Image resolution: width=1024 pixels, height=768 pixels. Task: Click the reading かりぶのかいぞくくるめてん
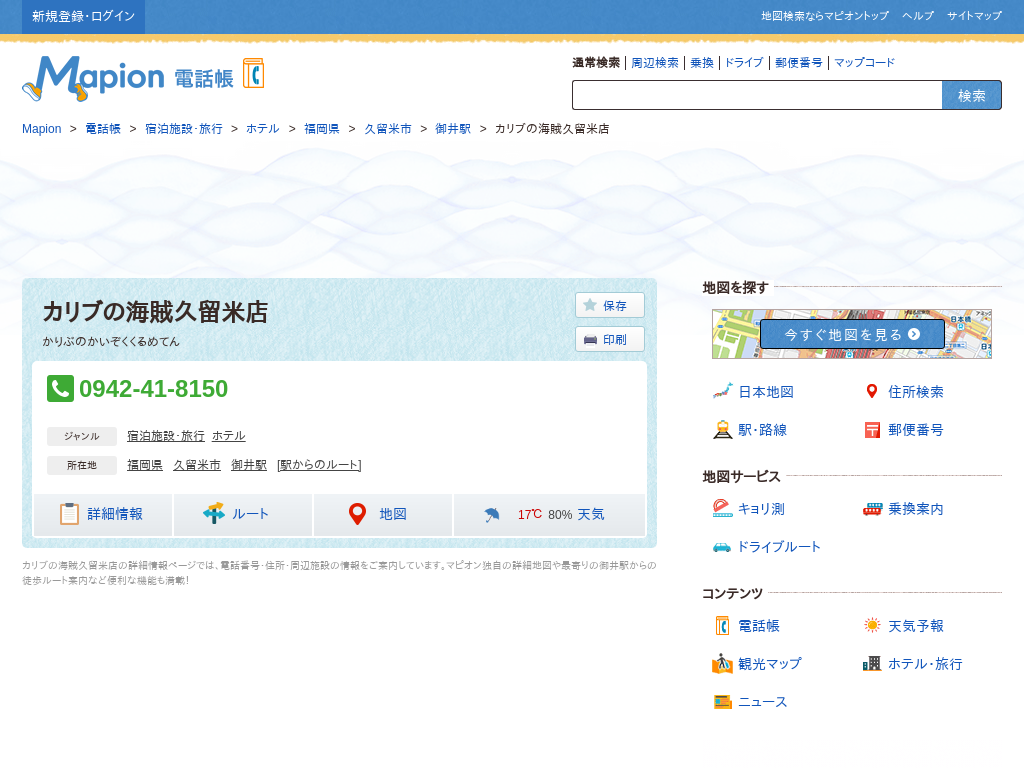pos(111,342)
